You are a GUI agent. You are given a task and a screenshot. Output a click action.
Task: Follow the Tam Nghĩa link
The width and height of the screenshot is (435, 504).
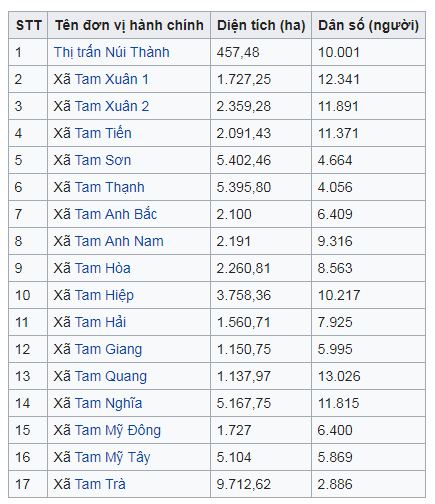pyautogui.click(x=108, y=403)
